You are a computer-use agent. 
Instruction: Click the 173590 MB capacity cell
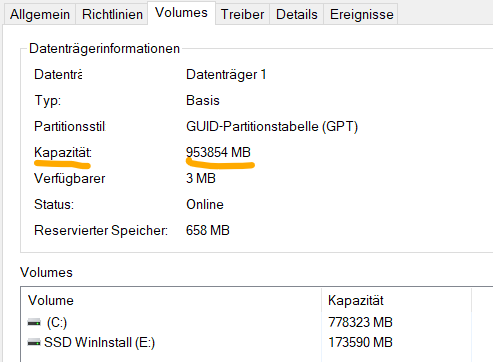pos(360,342)
